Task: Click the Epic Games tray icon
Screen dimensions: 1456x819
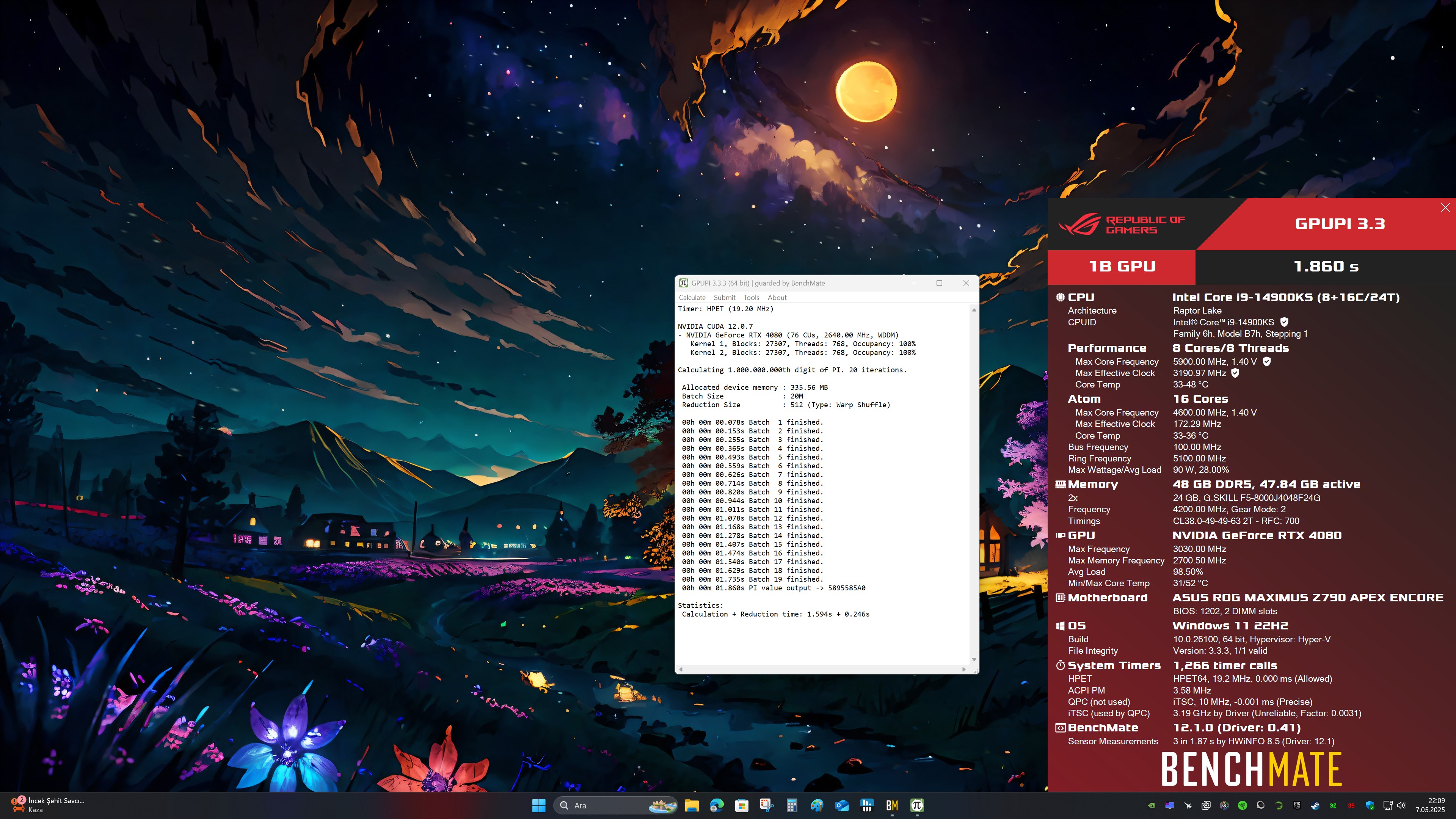Action: coord(1297,805)
